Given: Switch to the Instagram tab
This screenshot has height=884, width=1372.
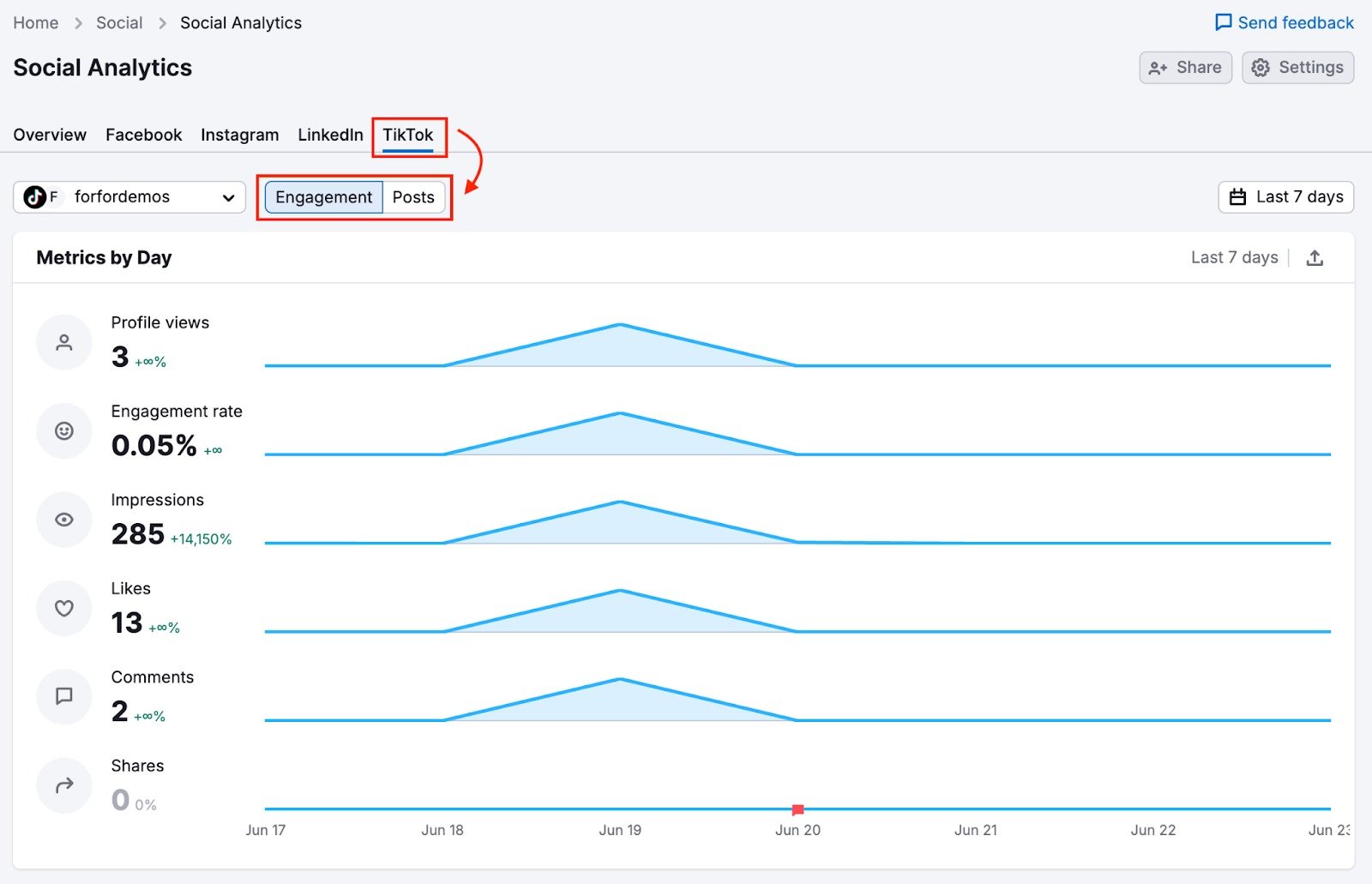Looking at the screenshot, I should coord(239,135).
